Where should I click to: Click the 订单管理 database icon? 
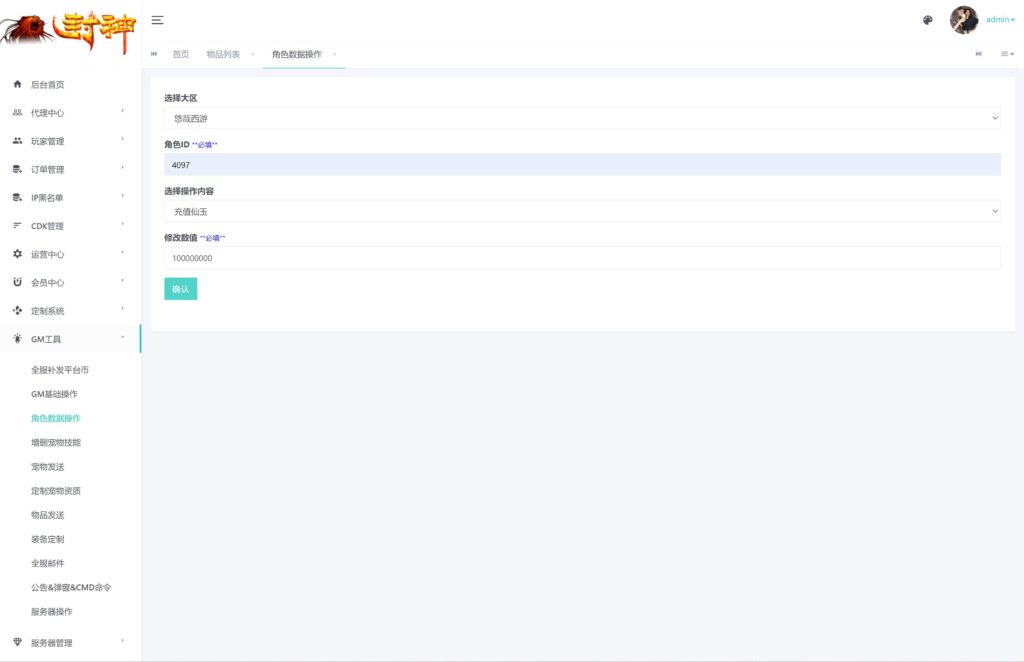click(17, 169)
